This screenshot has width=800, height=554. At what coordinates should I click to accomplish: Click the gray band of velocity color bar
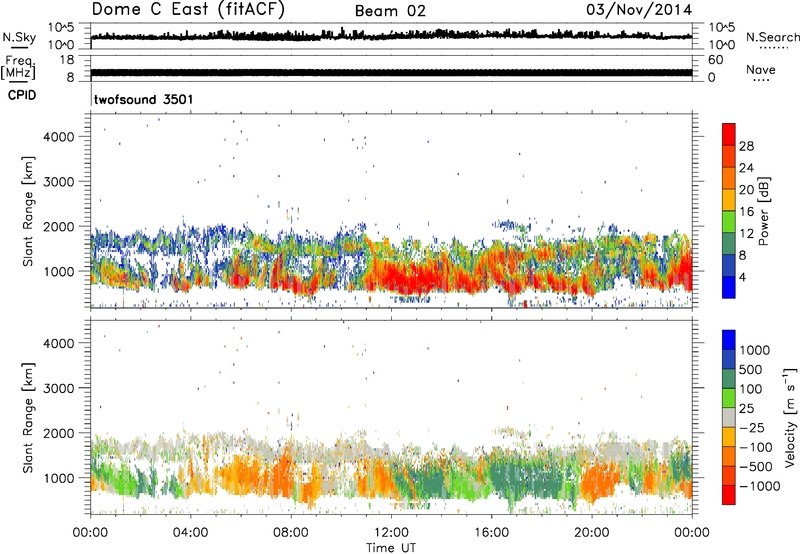tap(729, 418)
